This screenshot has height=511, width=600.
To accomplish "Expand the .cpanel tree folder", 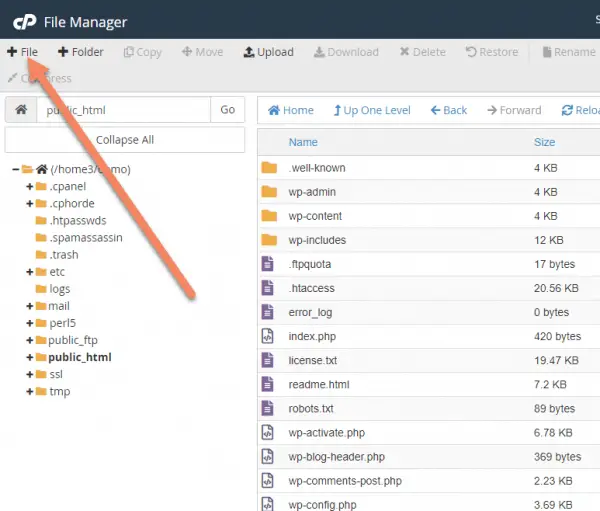I will tap(29, 186).
